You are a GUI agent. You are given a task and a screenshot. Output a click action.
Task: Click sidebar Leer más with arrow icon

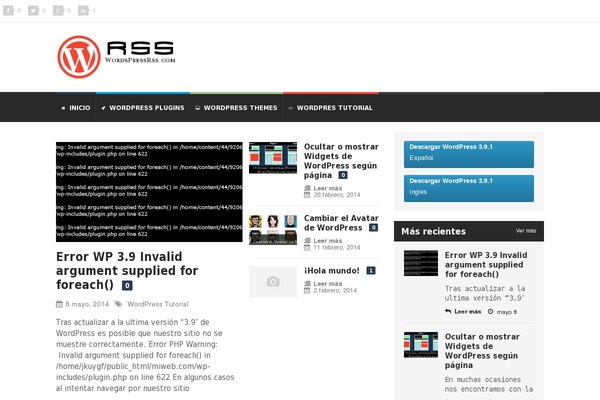point(463,312)
